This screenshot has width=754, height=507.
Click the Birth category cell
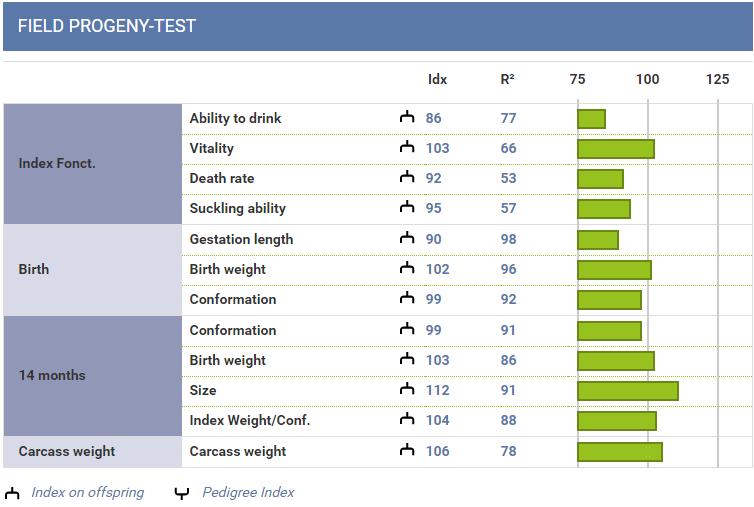coord(93,270)
